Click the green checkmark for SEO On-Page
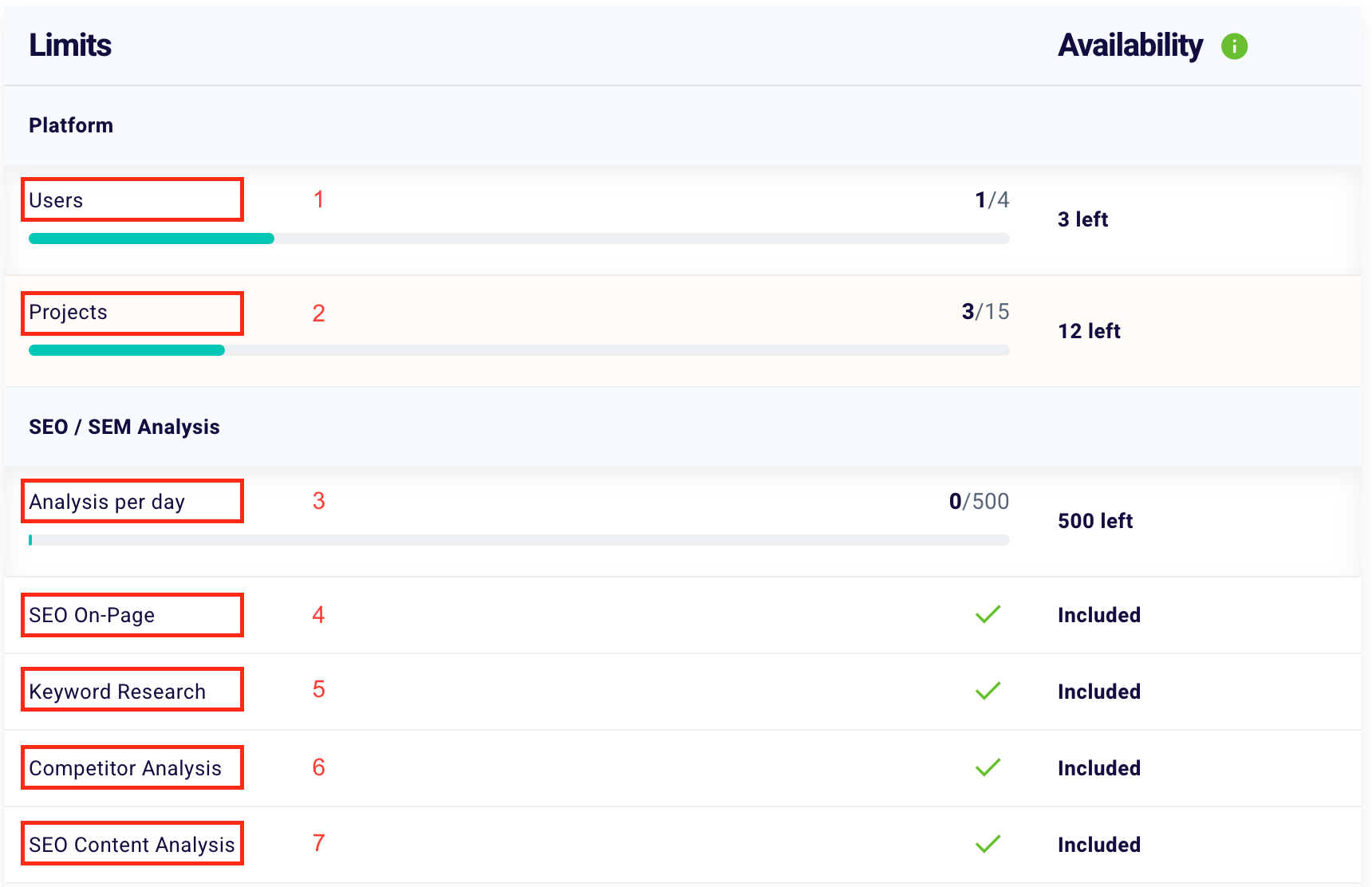The image size is (1372, 887). click(x=988, y=614)
